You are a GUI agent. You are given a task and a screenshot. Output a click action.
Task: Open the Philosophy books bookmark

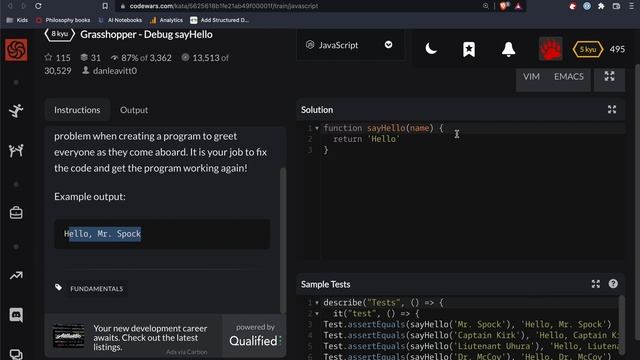coord(63,20)
